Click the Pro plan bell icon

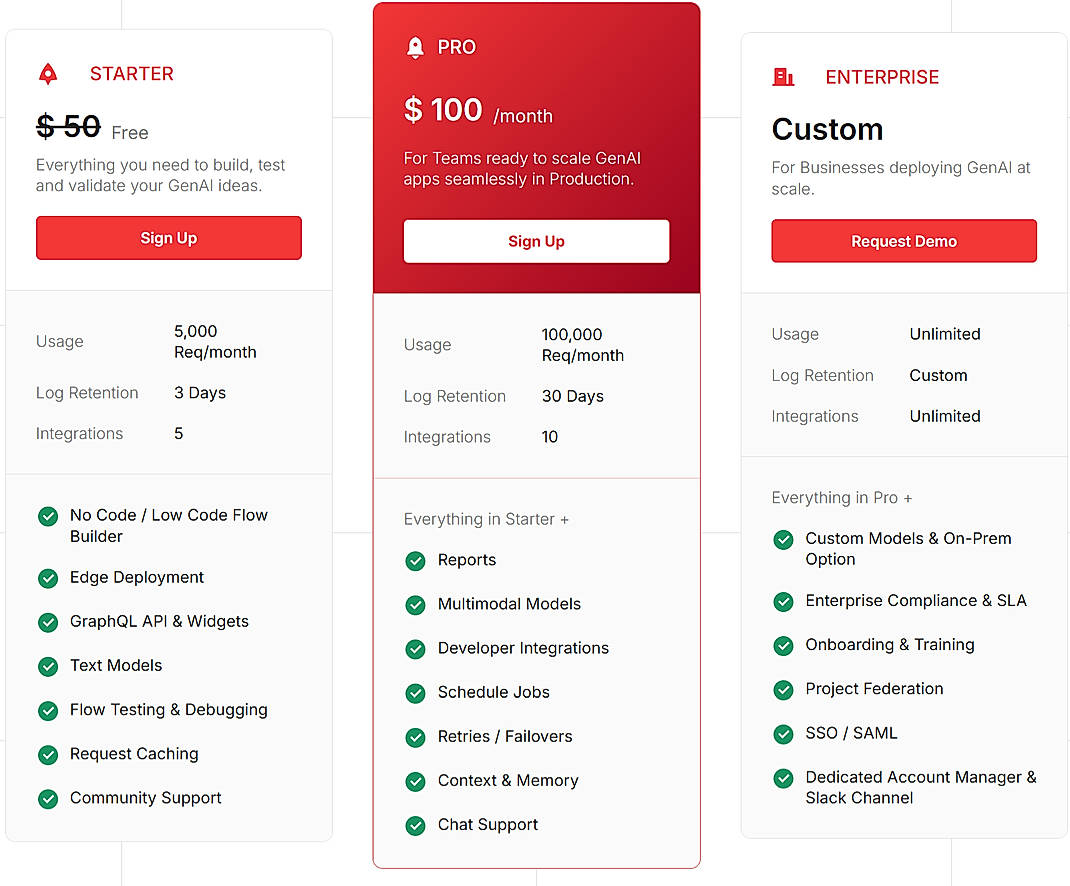click(x=415, y=47)
